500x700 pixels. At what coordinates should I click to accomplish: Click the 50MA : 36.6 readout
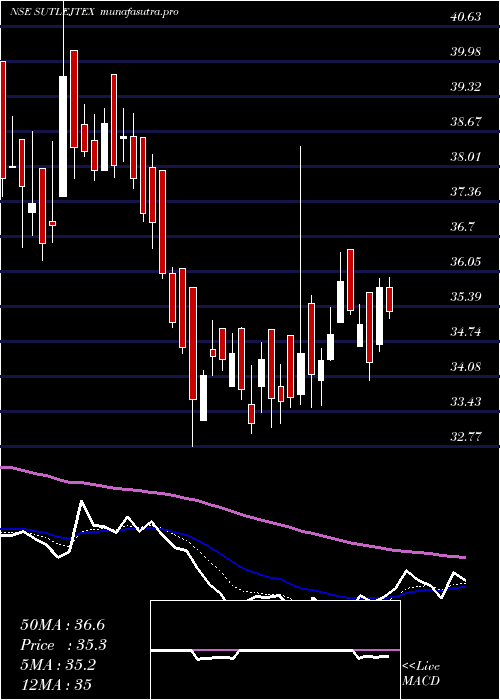pos(63,625)
